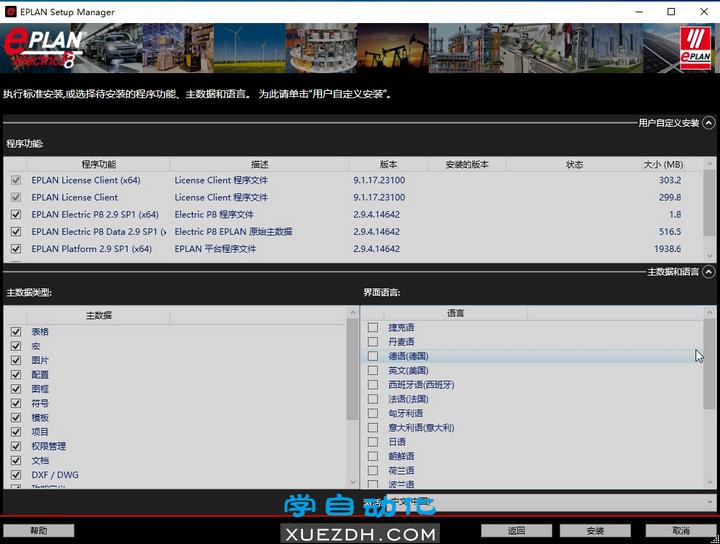
Task: Select the 文档 master data row
Action: 175,460
